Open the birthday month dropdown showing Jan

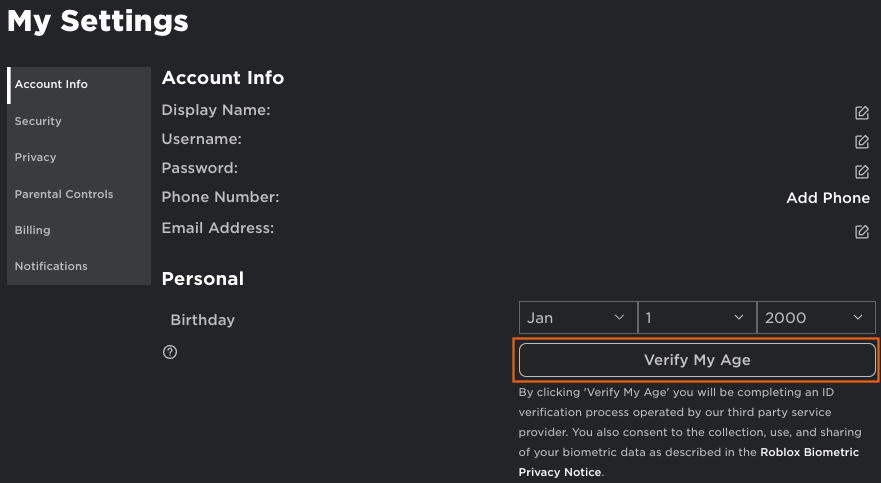[577, 318]
